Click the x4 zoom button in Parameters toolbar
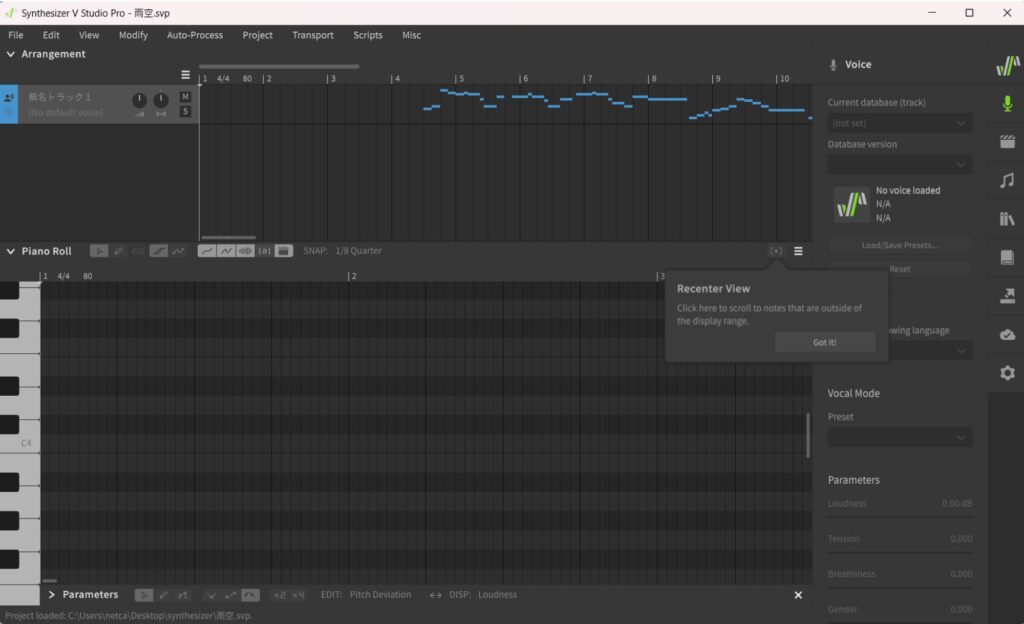The image size is (1024, 624). [x=298, y=595]
